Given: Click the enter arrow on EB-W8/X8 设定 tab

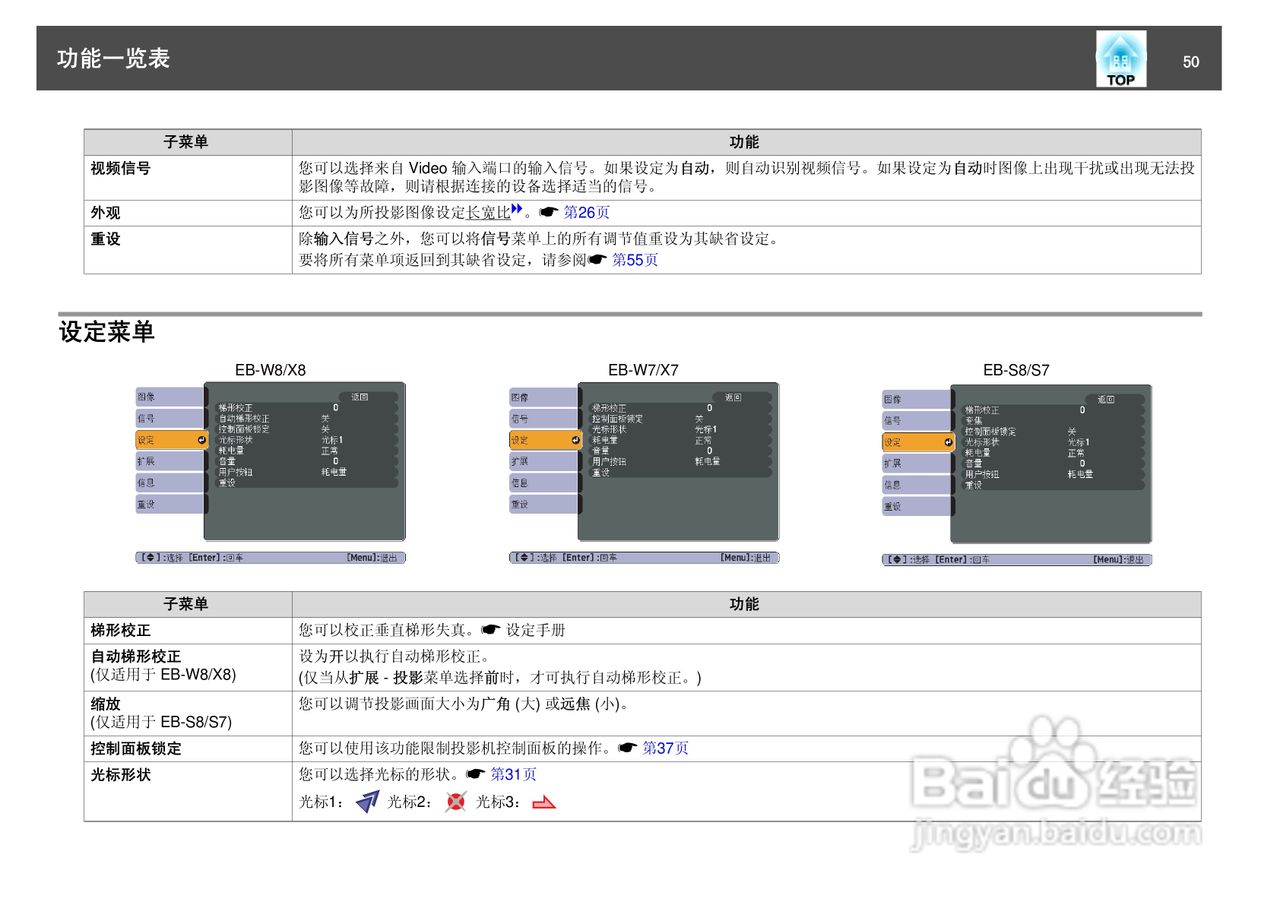Looking at the screenshot, I should coord(201,440).
